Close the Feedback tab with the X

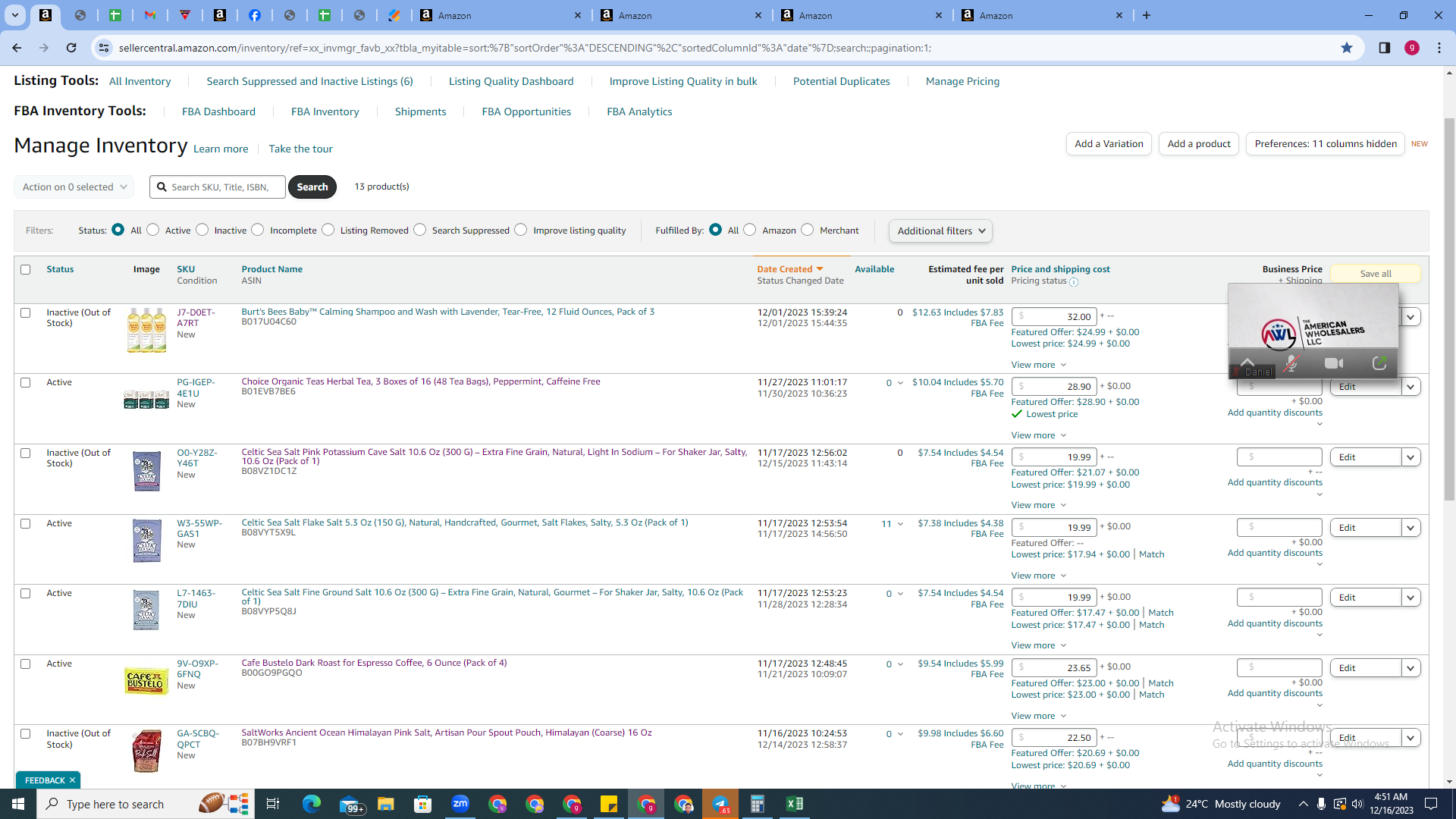tap(73, 780)
